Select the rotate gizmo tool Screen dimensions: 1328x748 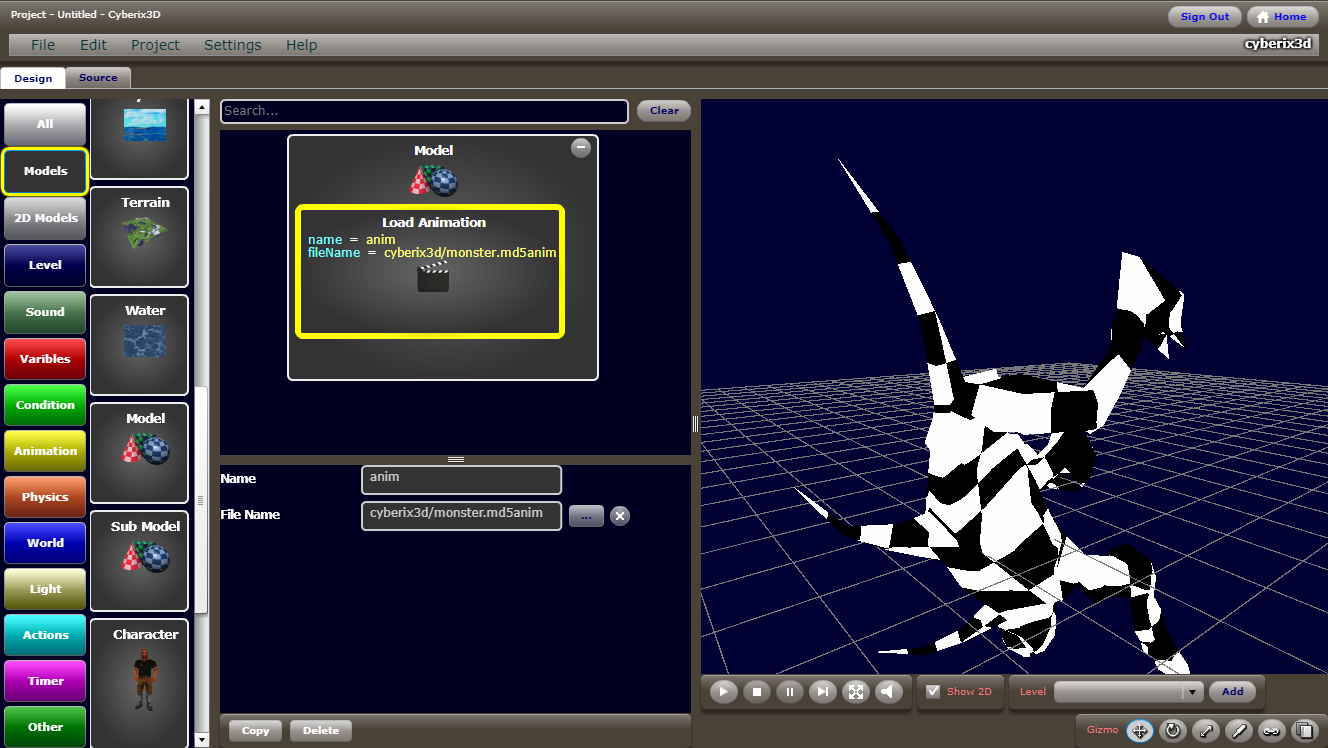click(1173, 730)
